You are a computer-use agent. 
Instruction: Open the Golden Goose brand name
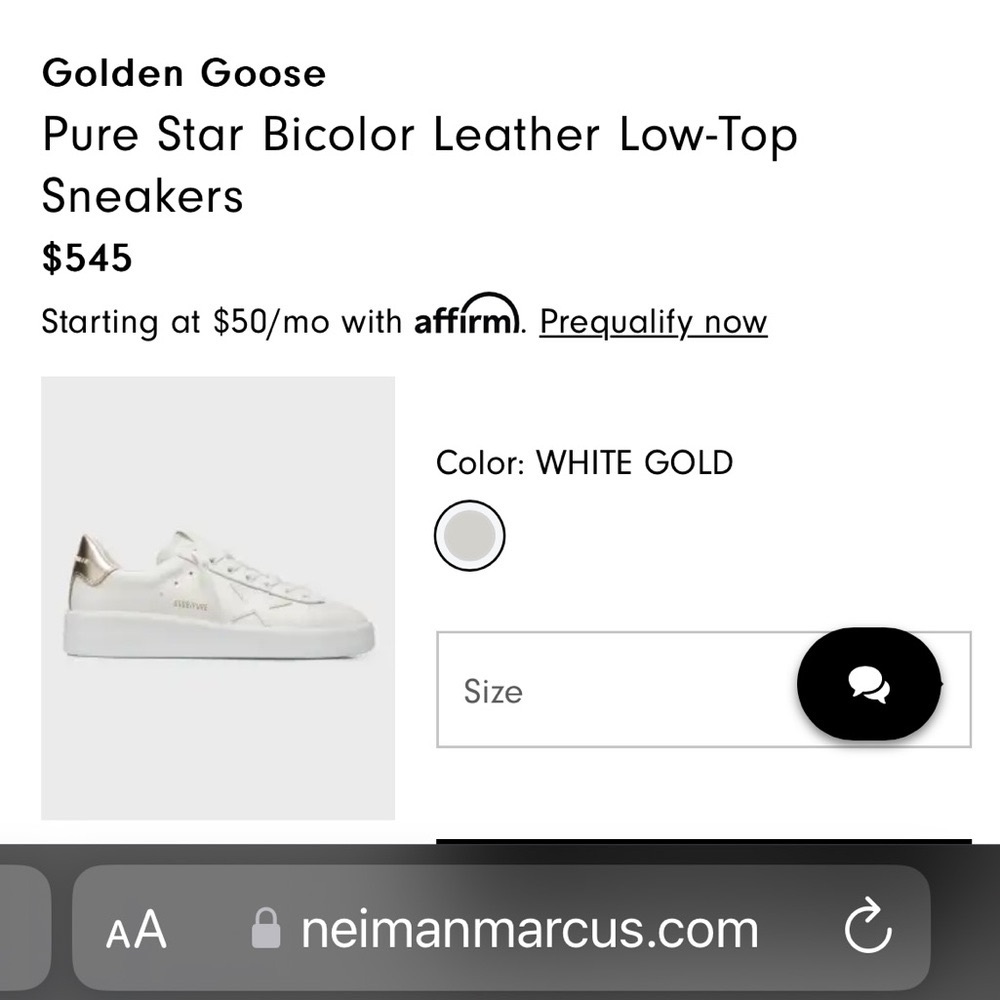click(x=183, y=72)
